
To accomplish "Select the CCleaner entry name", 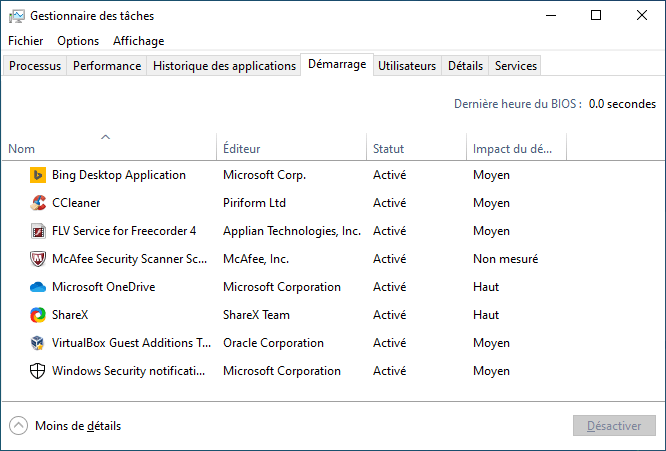I will coord(76,203).
